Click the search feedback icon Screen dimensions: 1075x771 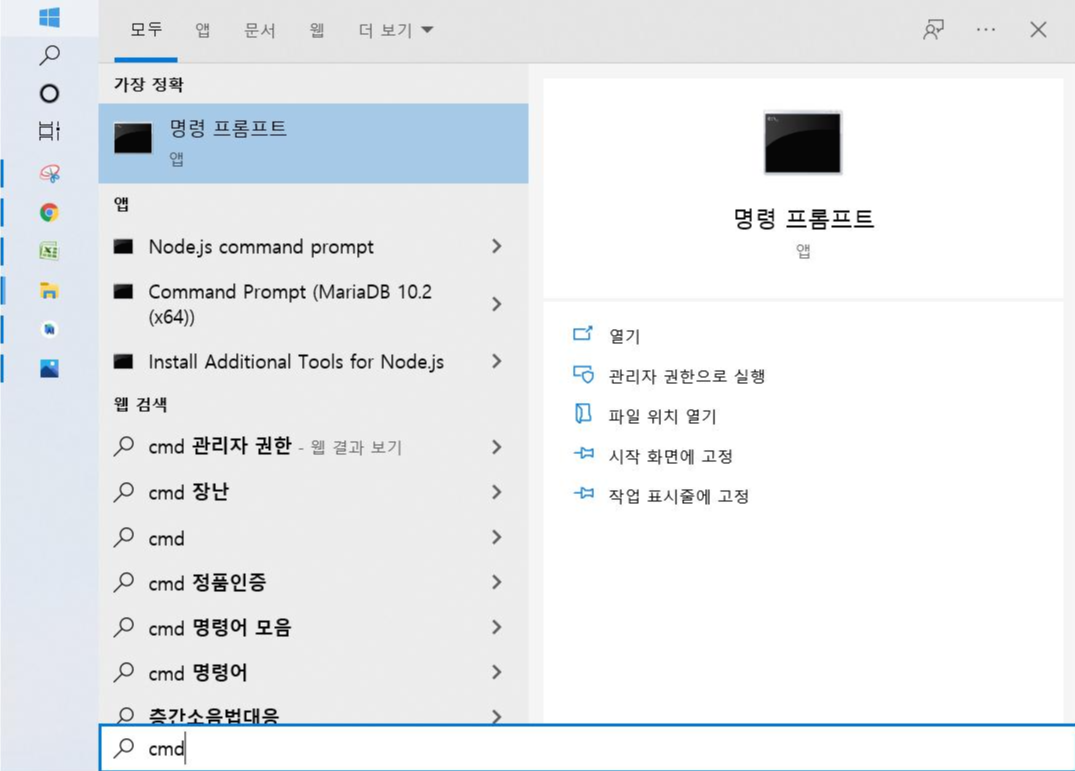click(x=933, y=30)
